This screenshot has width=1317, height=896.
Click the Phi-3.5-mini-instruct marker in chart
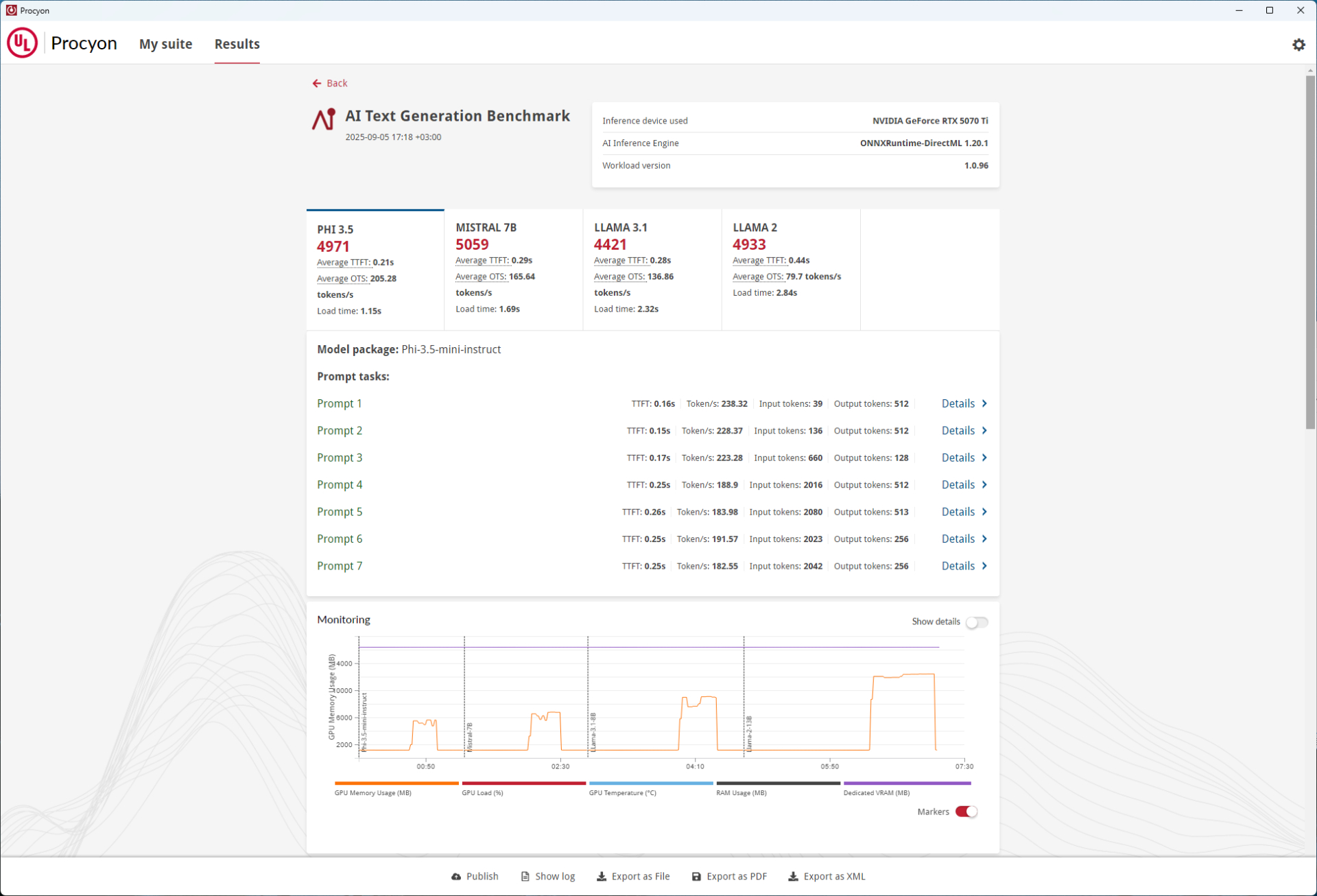(x=364, y=722)
